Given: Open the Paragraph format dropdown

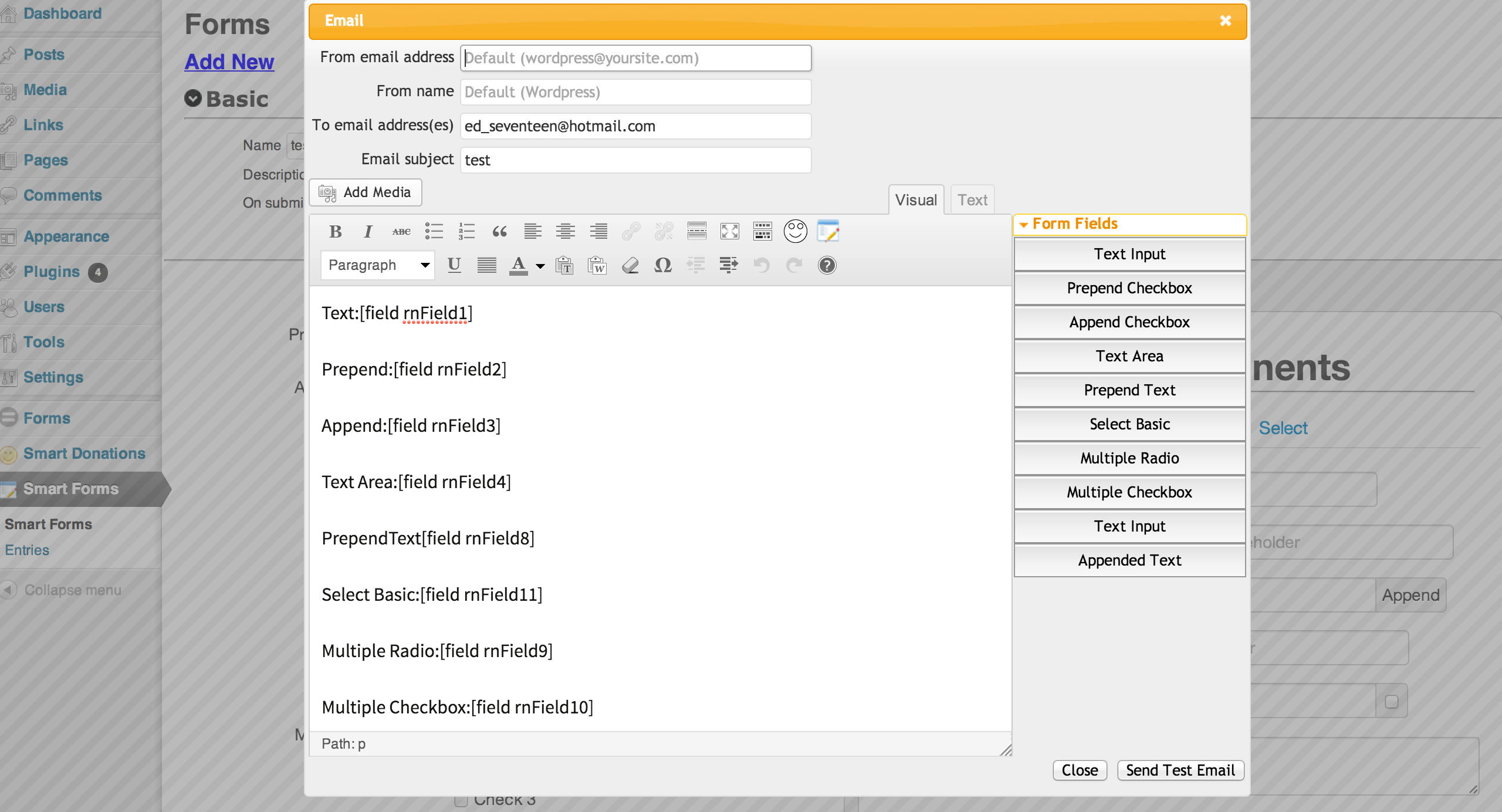Looking at the screenshot, I should 378,265.
